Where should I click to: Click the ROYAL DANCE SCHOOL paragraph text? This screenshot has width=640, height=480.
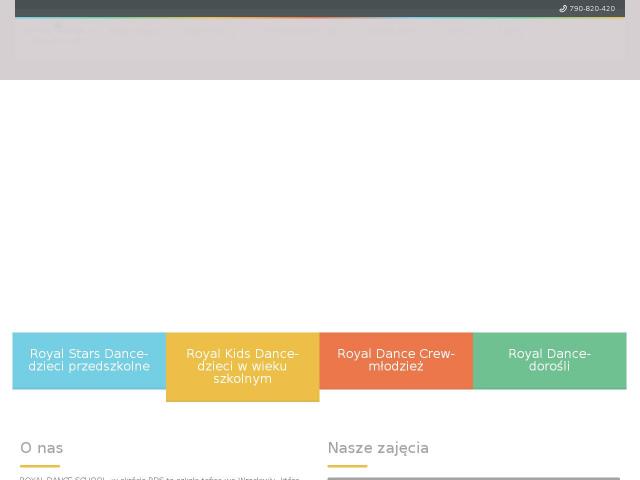point(160,478)
